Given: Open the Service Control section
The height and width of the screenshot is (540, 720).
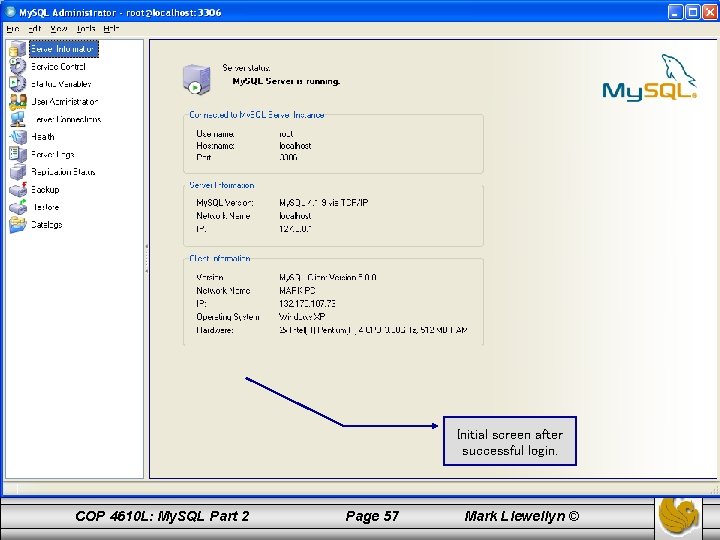Looking at the screenshot, I should pyautogui.click(x=58, y=67).
